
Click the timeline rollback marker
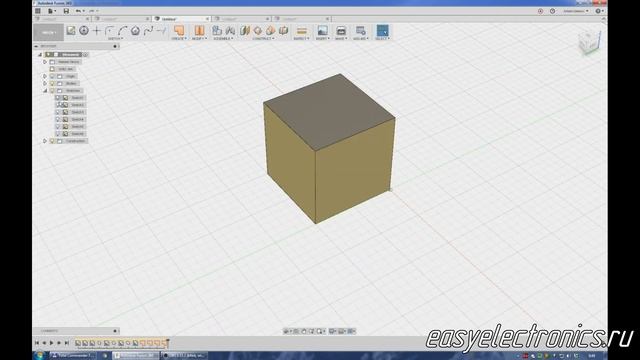point(167,343)
